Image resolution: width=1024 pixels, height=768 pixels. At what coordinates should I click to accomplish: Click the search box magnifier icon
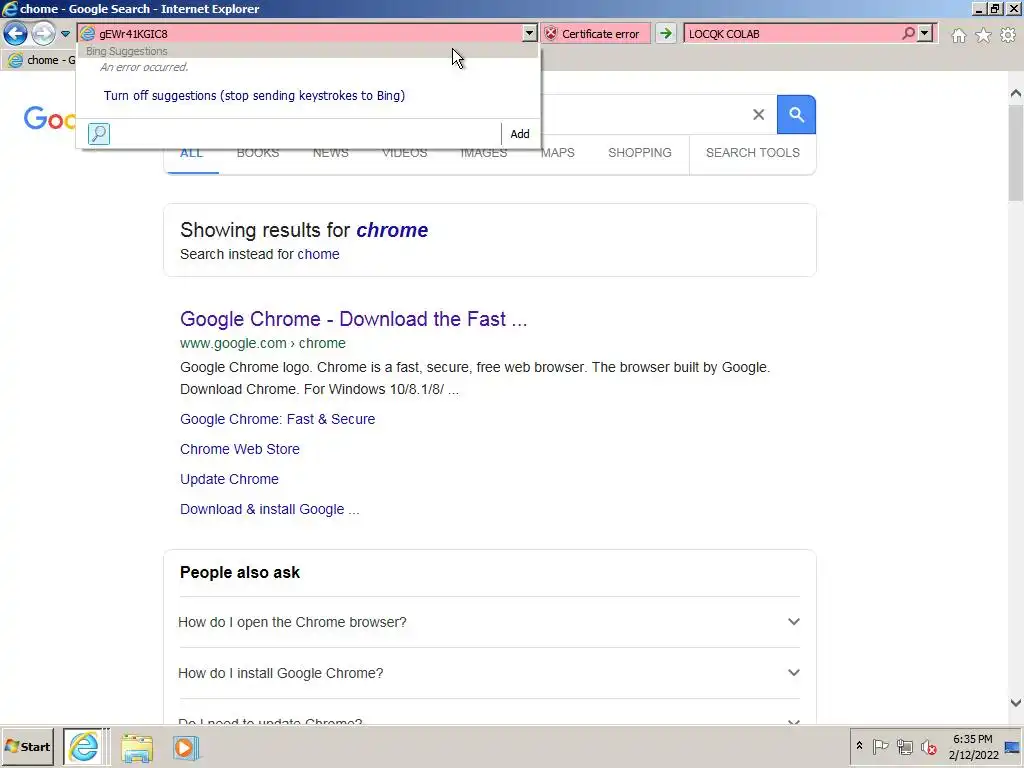point(908,33)
